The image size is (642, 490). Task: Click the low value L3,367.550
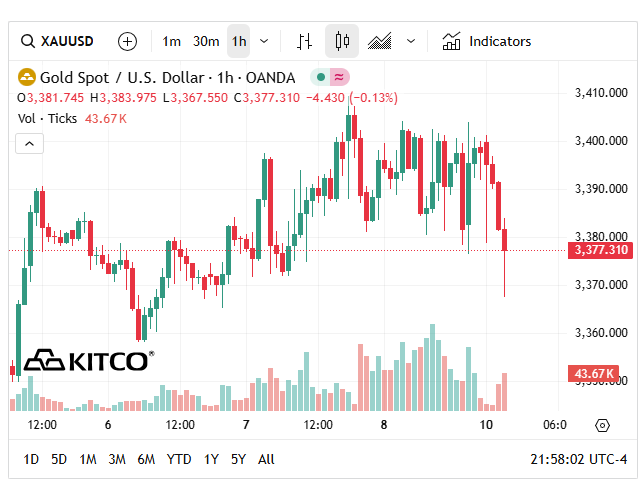195,98
